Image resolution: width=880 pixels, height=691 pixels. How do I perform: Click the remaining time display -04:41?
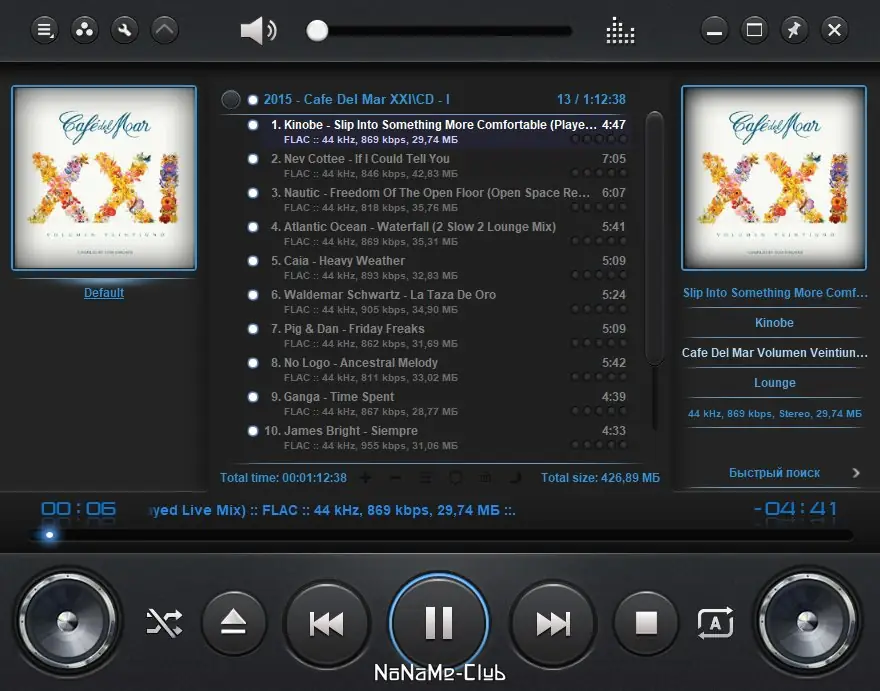(796, 509)
